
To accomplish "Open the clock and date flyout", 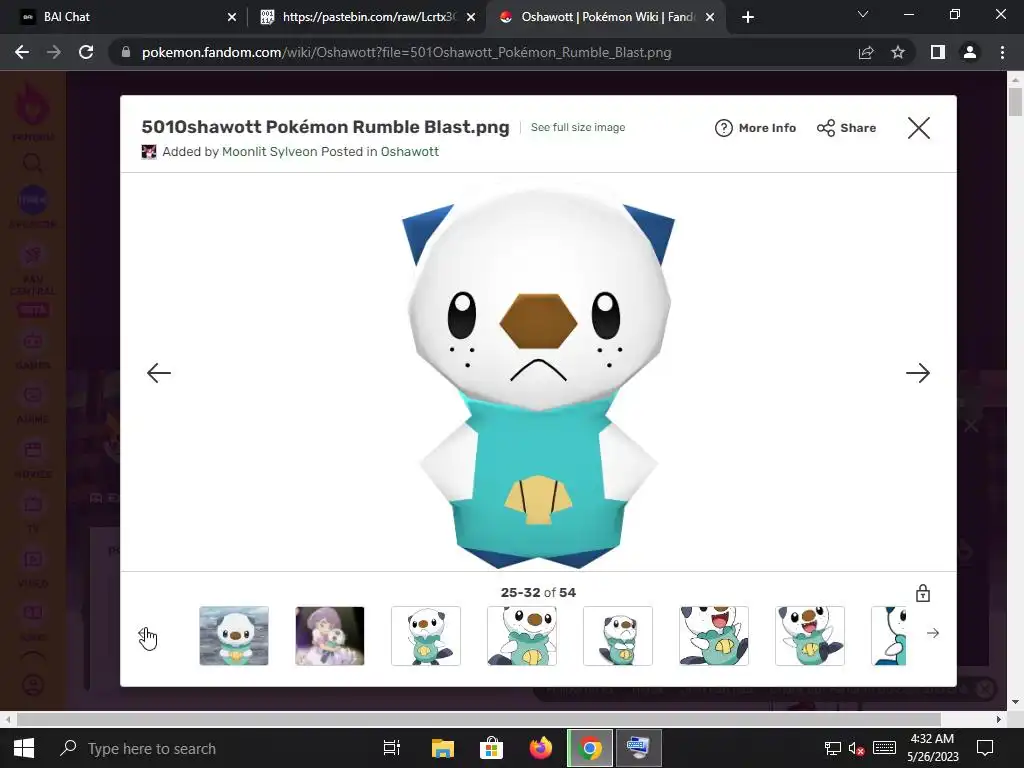I will tap(933, 748).
